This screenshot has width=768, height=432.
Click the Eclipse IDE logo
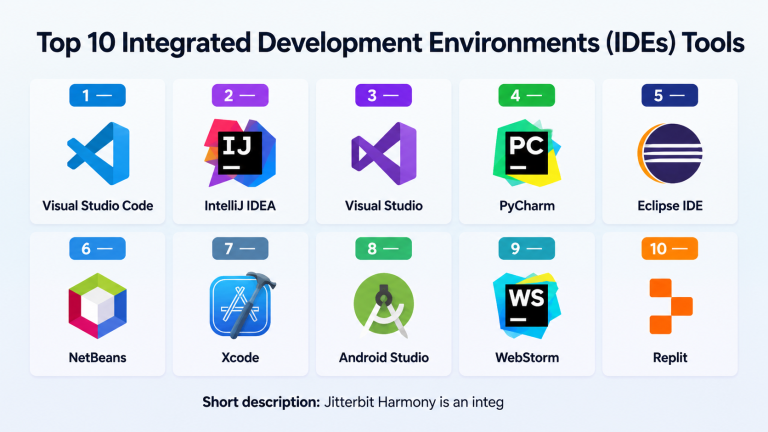click(x=670, y=153)
